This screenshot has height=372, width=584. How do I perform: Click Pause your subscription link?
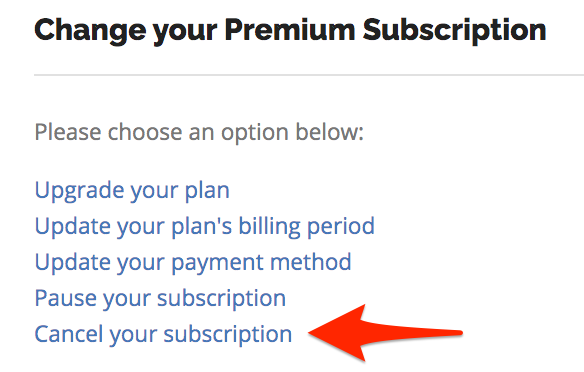coord(160,299)
